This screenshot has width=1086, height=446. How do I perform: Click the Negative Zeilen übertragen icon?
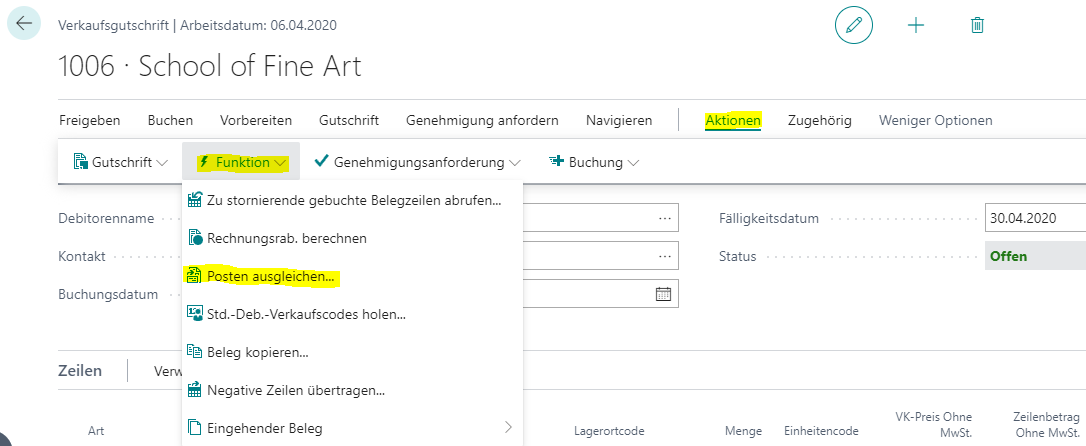(x=195, y=390)
